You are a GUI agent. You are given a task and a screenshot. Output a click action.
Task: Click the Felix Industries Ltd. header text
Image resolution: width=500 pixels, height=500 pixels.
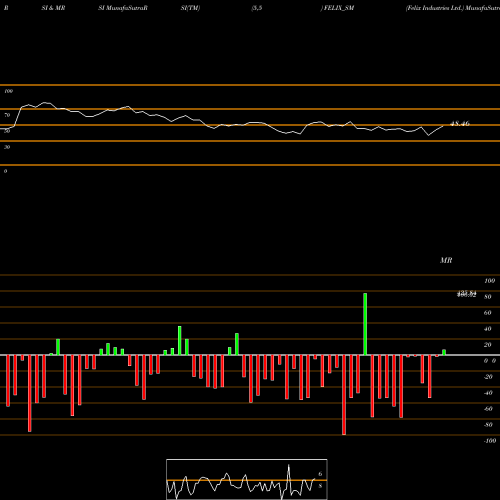click(435, 8)
